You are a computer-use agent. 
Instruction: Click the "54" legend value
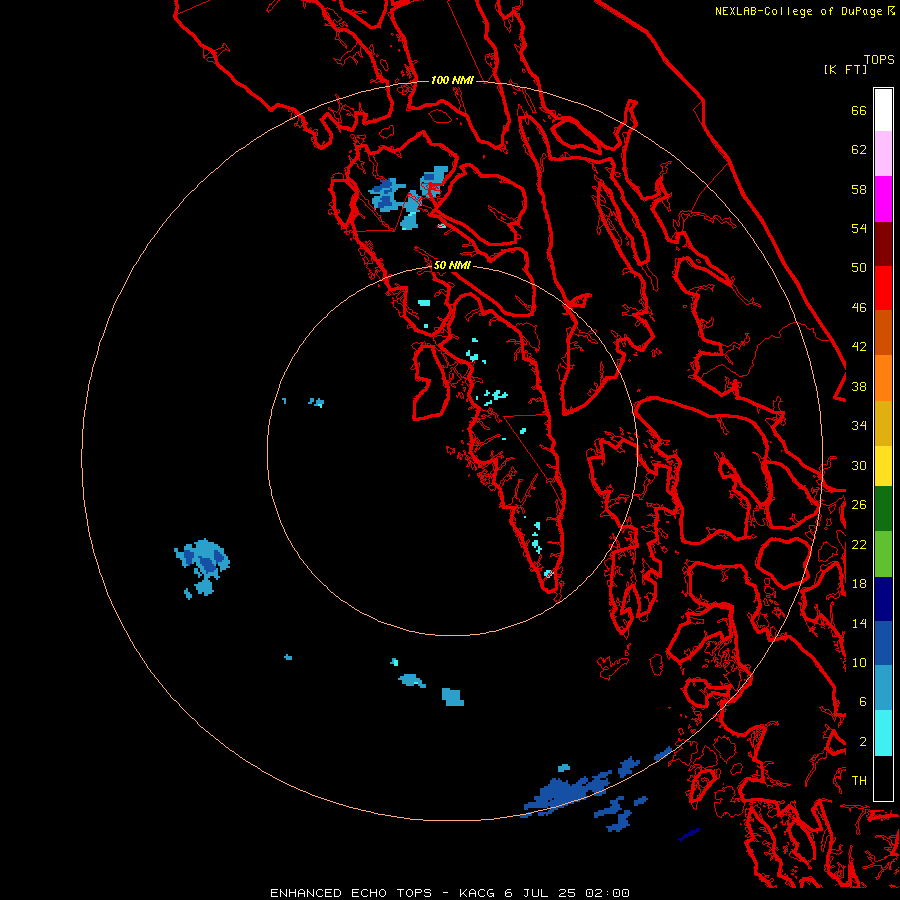pos(859,228)
